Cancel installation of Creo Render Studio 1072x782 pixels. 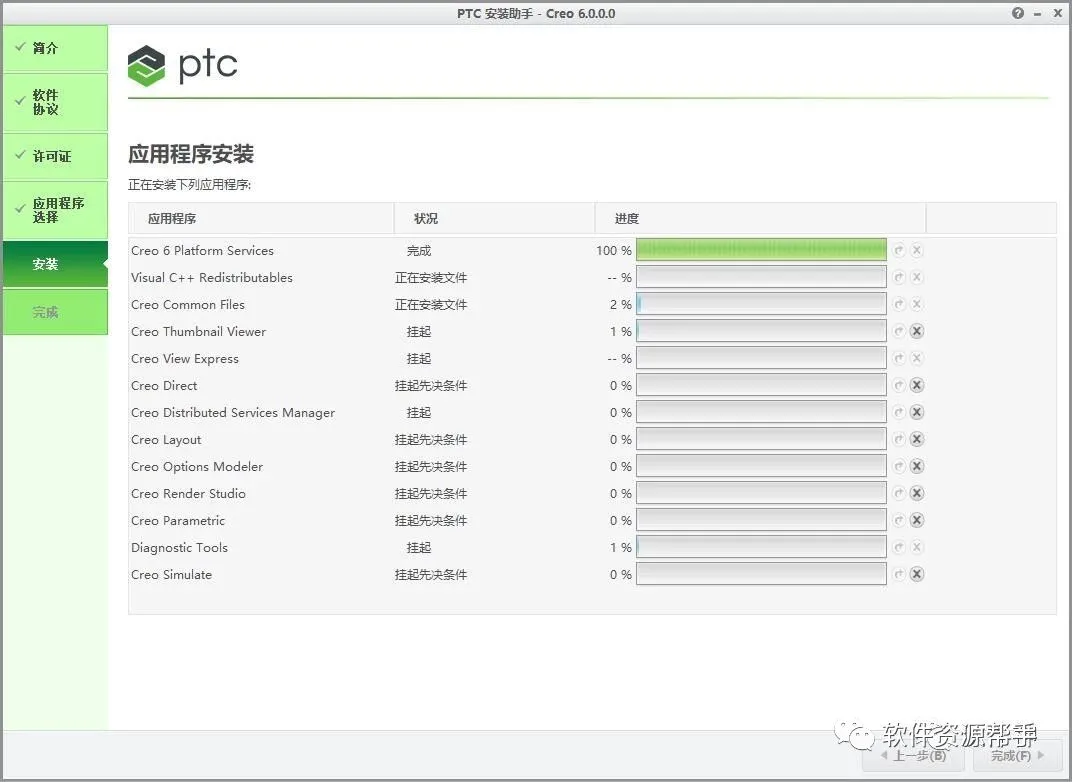pos(917,494)
